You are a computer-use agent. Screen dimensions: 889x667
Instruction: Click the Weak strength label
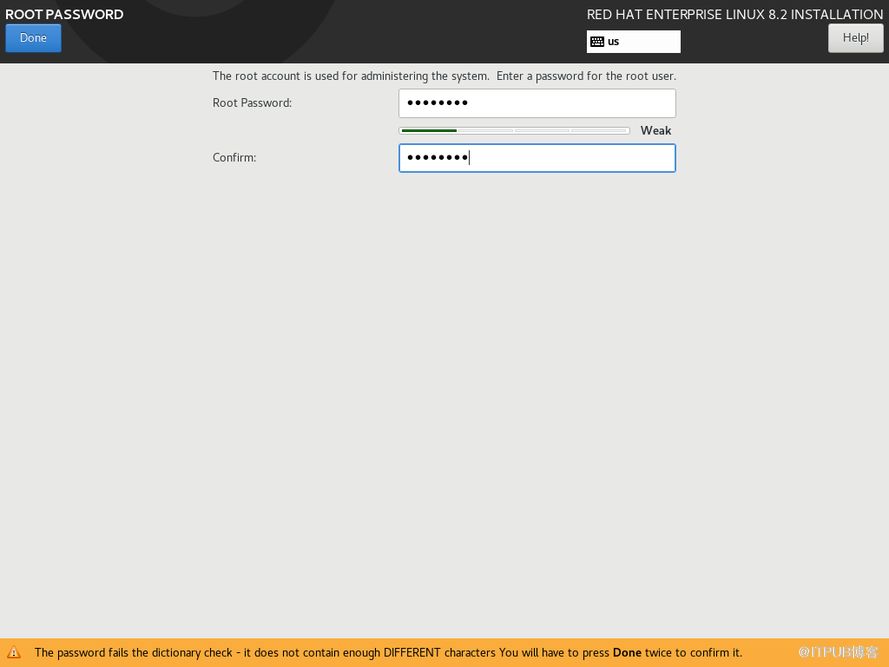pos(655,130)
